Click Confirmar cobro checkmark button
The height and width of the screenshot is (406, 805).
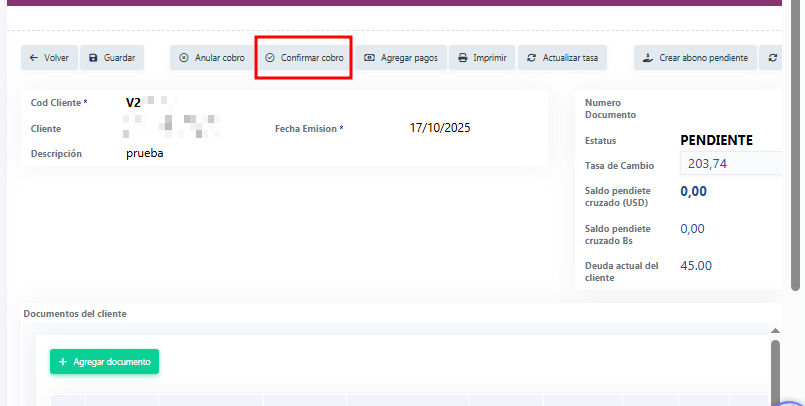tap(304, 58)
